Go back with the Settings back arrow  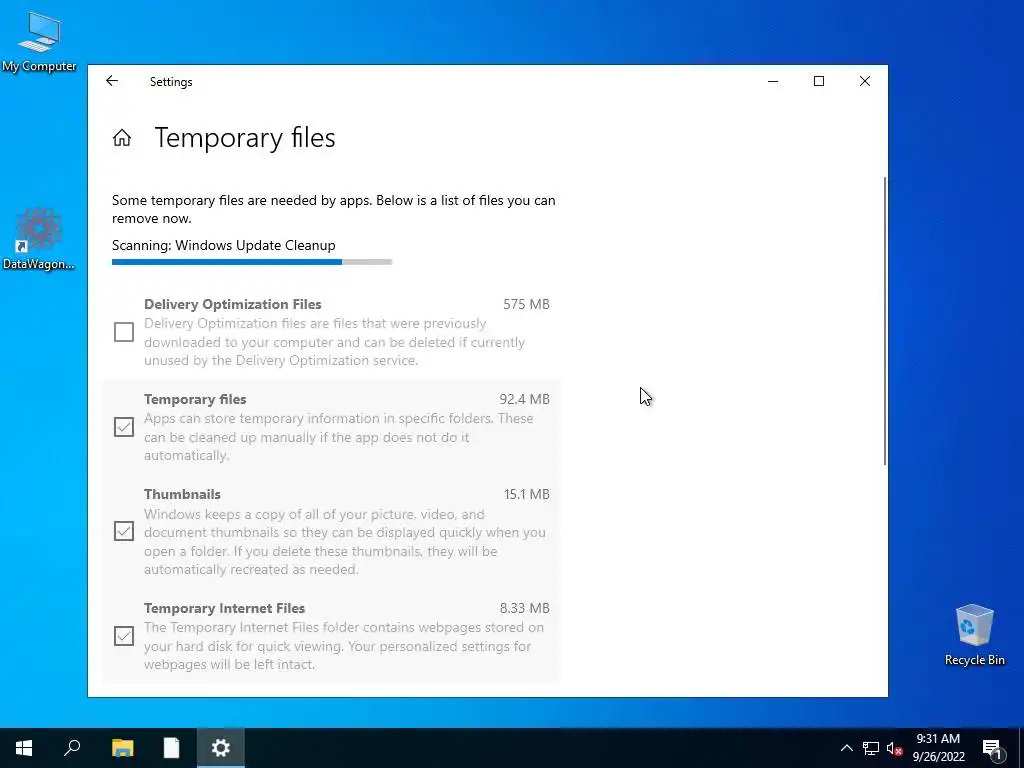click(x=112, y=81)
